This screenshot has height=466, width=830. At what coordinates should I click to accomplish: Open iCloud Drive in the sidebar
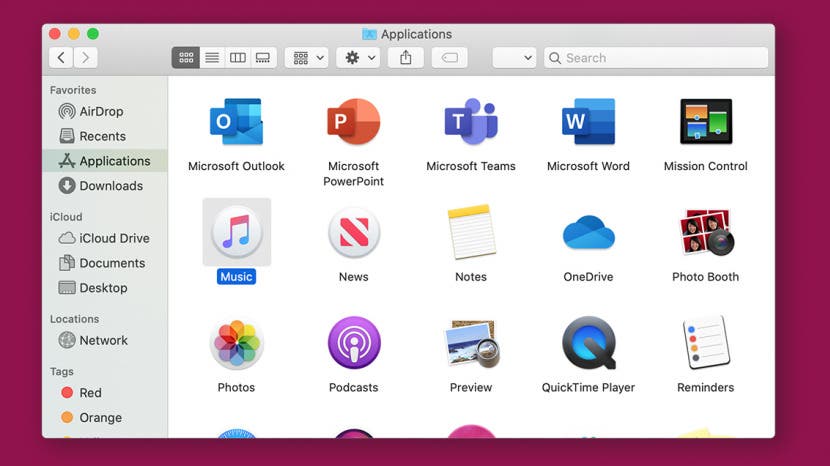tap(105, 238)
